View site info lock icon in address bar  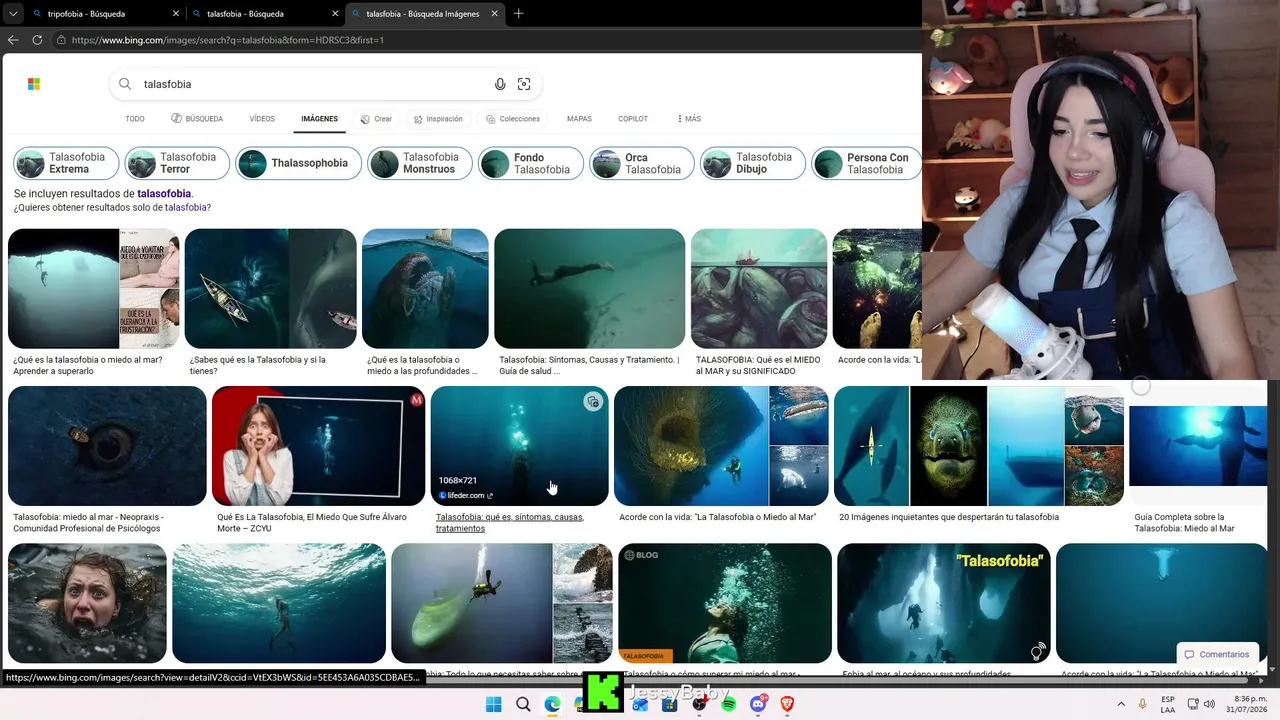click(x=61, y=40)
